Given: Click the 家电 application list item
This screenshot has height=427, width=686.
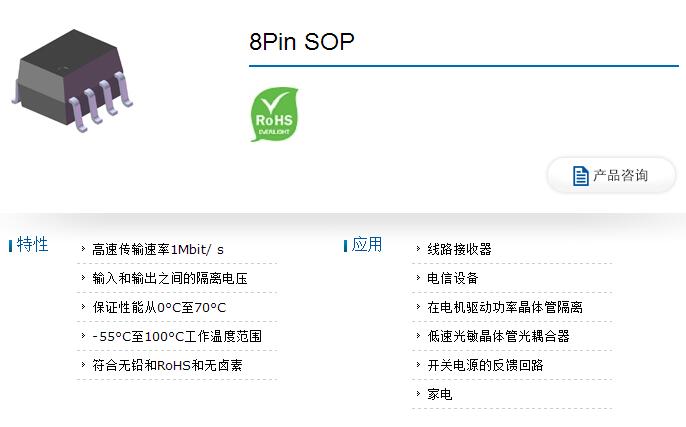Looking at the screenshot, I should pyautogui.click(x=440, y=394).
